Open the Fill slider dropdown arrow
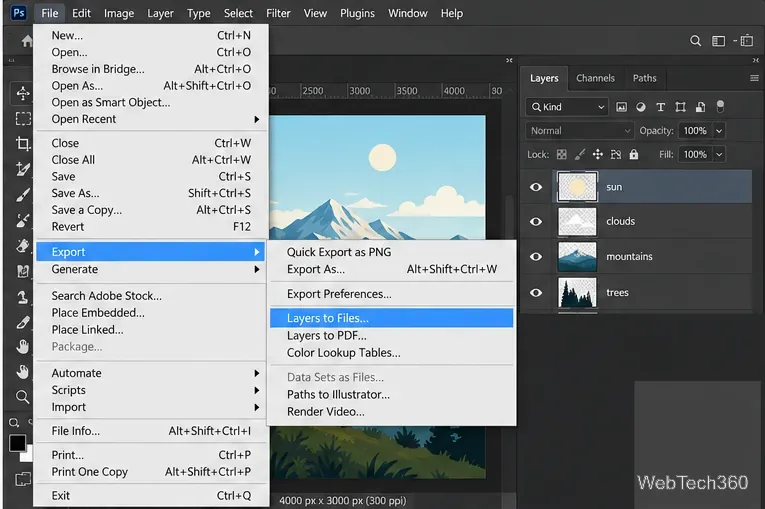This screenshot has width=765, height=509. click(719, 155)
